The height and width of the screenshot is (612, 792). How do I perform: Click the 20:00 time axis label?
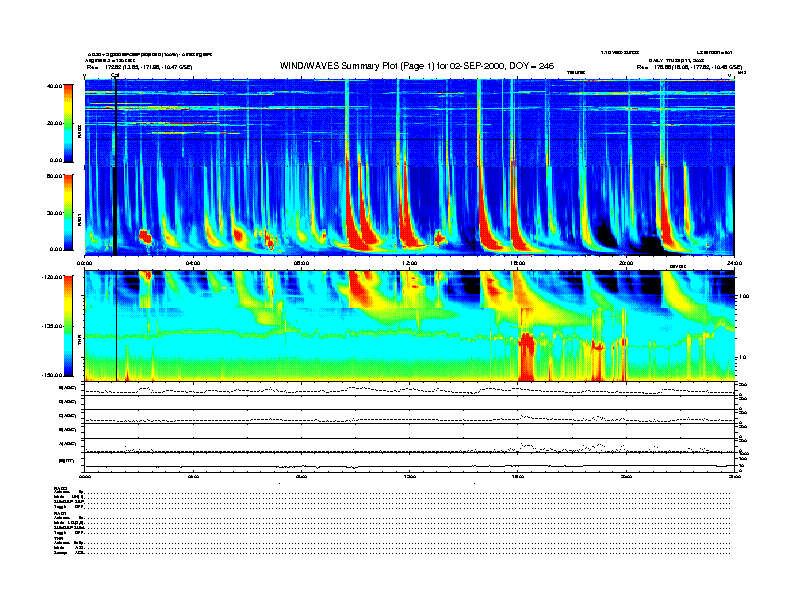[626, 263]
